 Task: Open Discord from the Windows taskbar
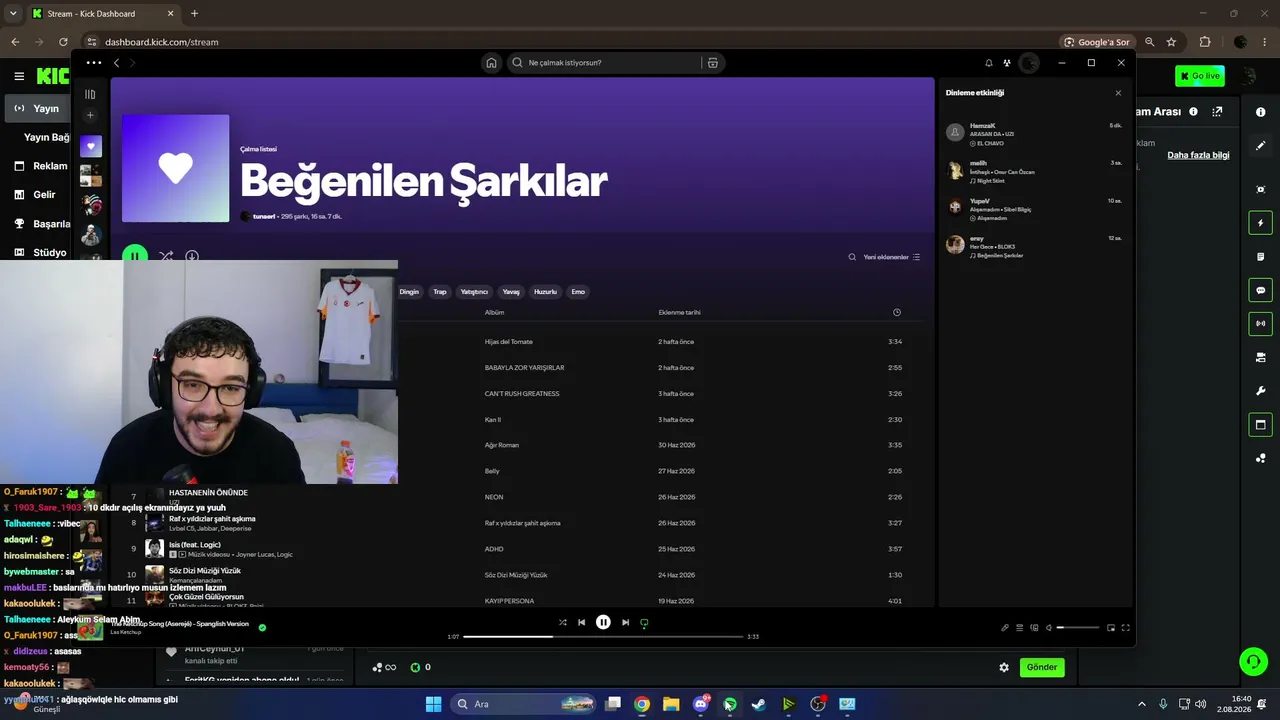coord(700,704)
